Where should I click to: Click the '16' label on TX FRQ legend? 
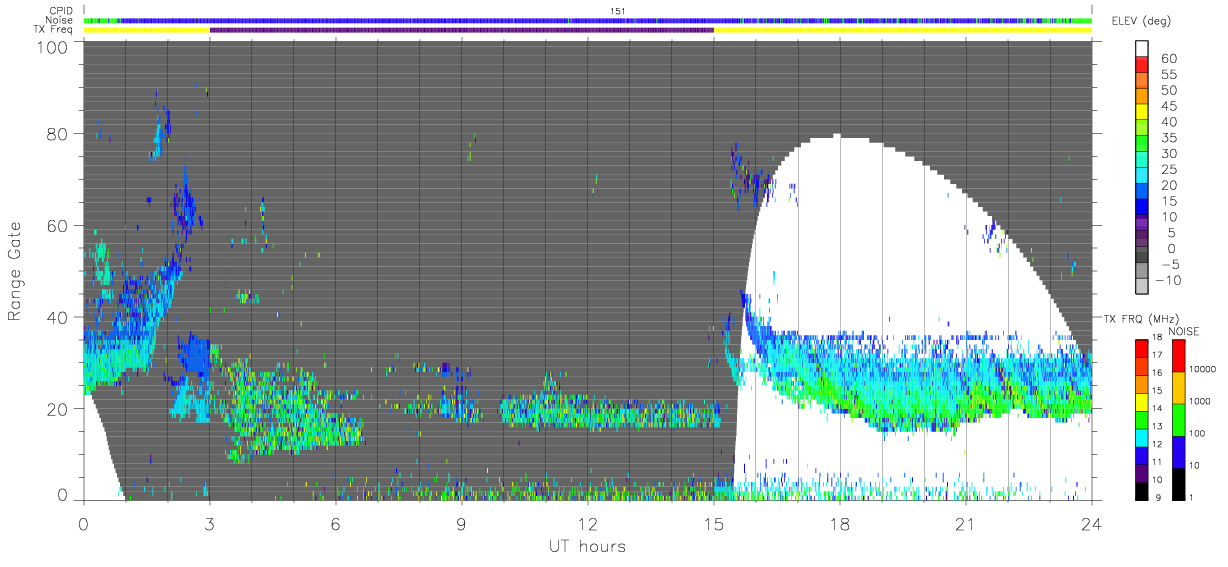[1158, 375]
